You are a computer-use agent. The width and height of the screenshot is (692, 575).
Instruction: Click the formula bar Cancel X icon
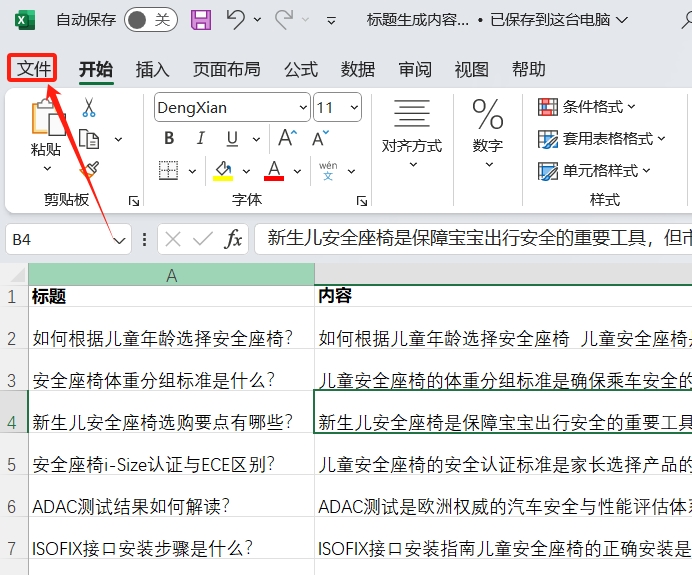tap(173, 240)
